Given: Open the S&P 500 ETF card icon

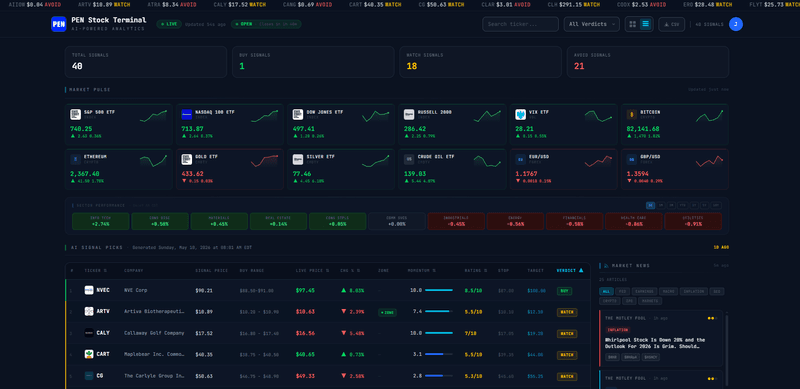Looking at the screenshot, I should click(x=76, y=114).
